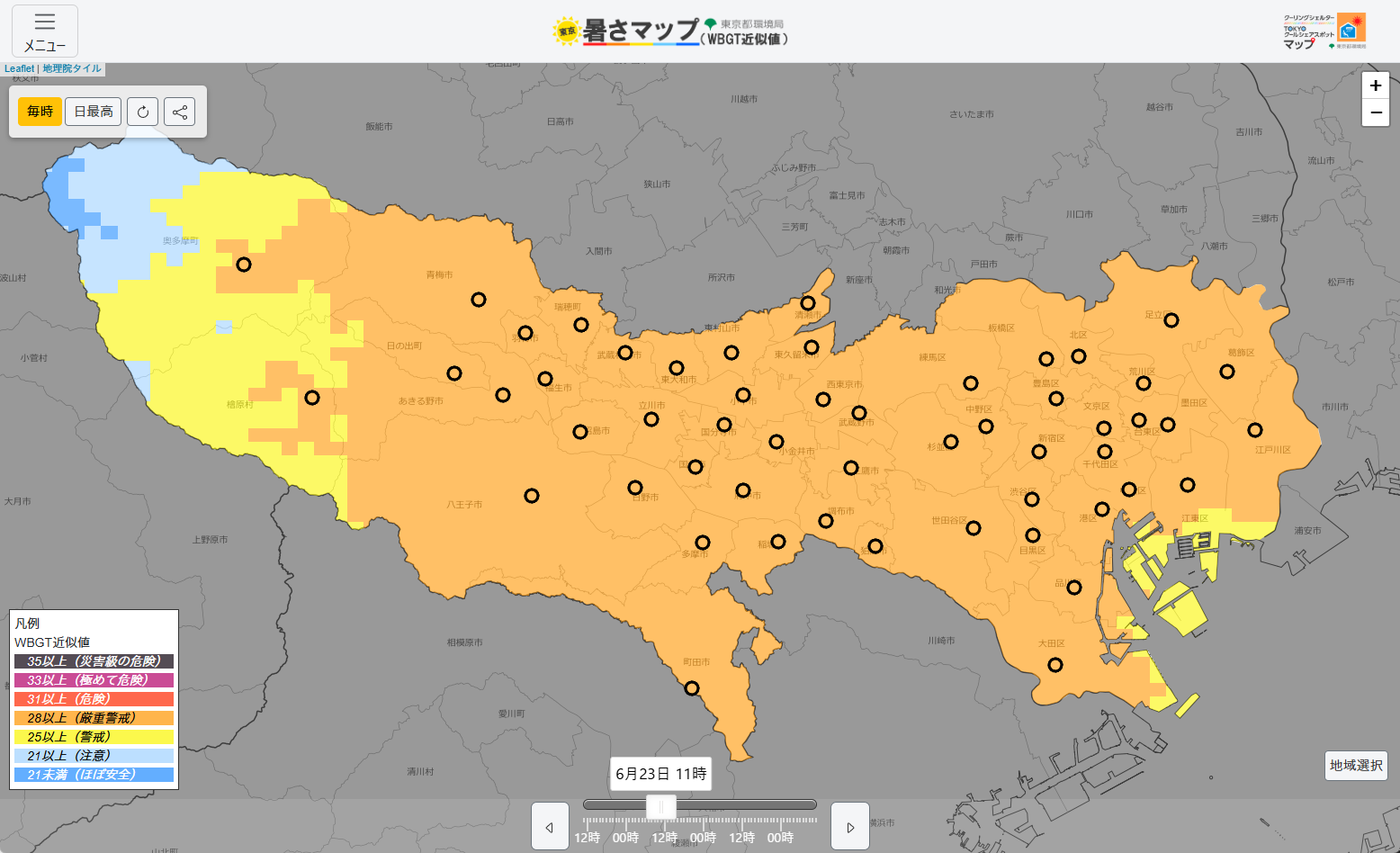Zoom in with the plus button

point(1376,85)
